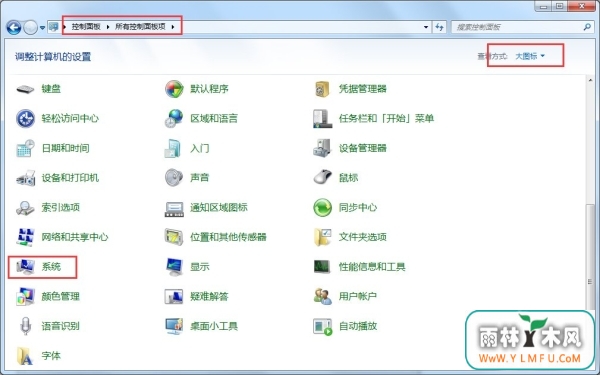The height and width of the screenshot is (375, 600).
Task: Click the address bar computer icon
Action: [x=54, y=27]
